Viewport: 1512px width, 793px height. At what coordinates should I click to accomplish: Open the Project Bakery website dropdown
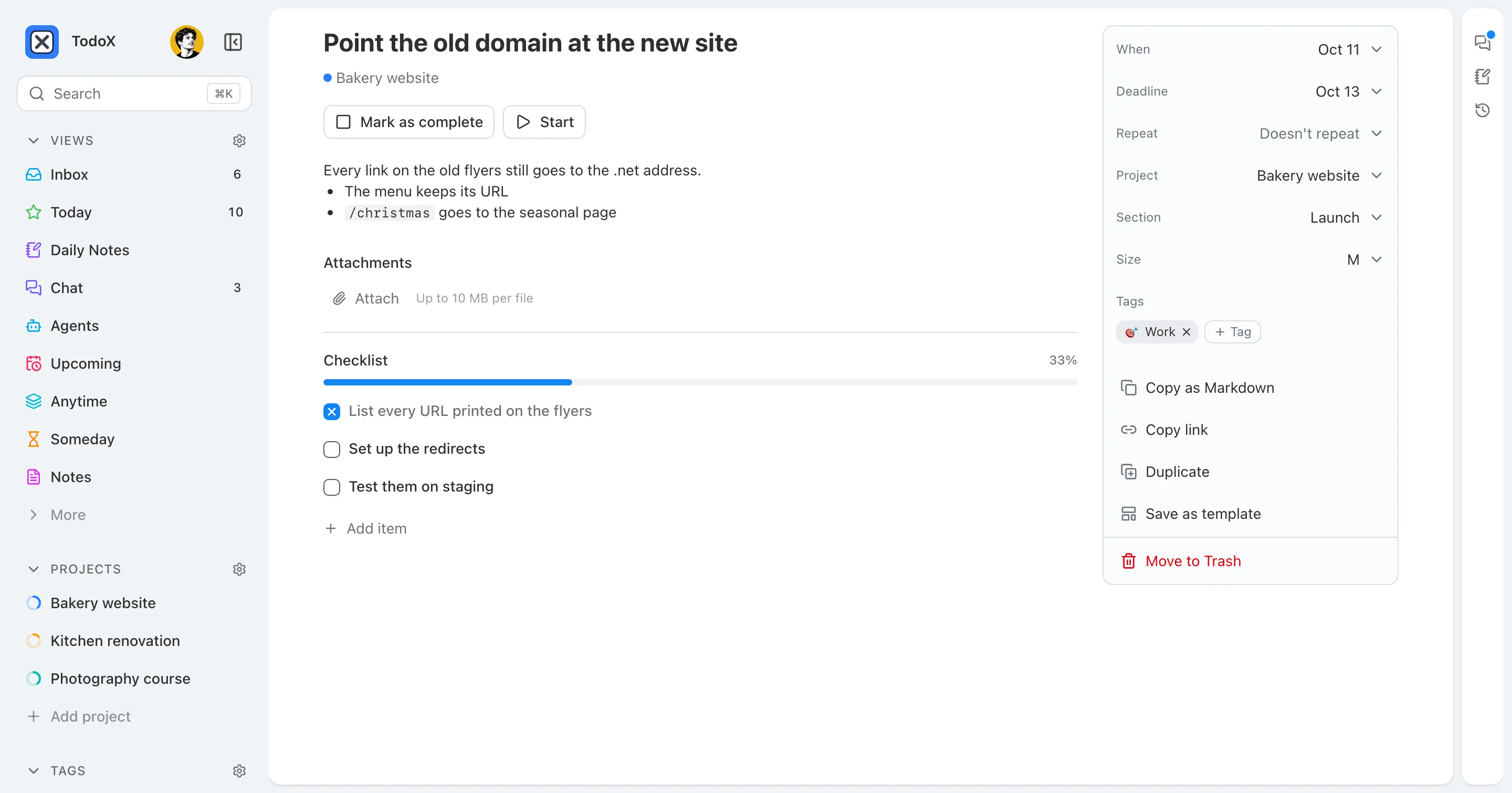(1319, 175)
